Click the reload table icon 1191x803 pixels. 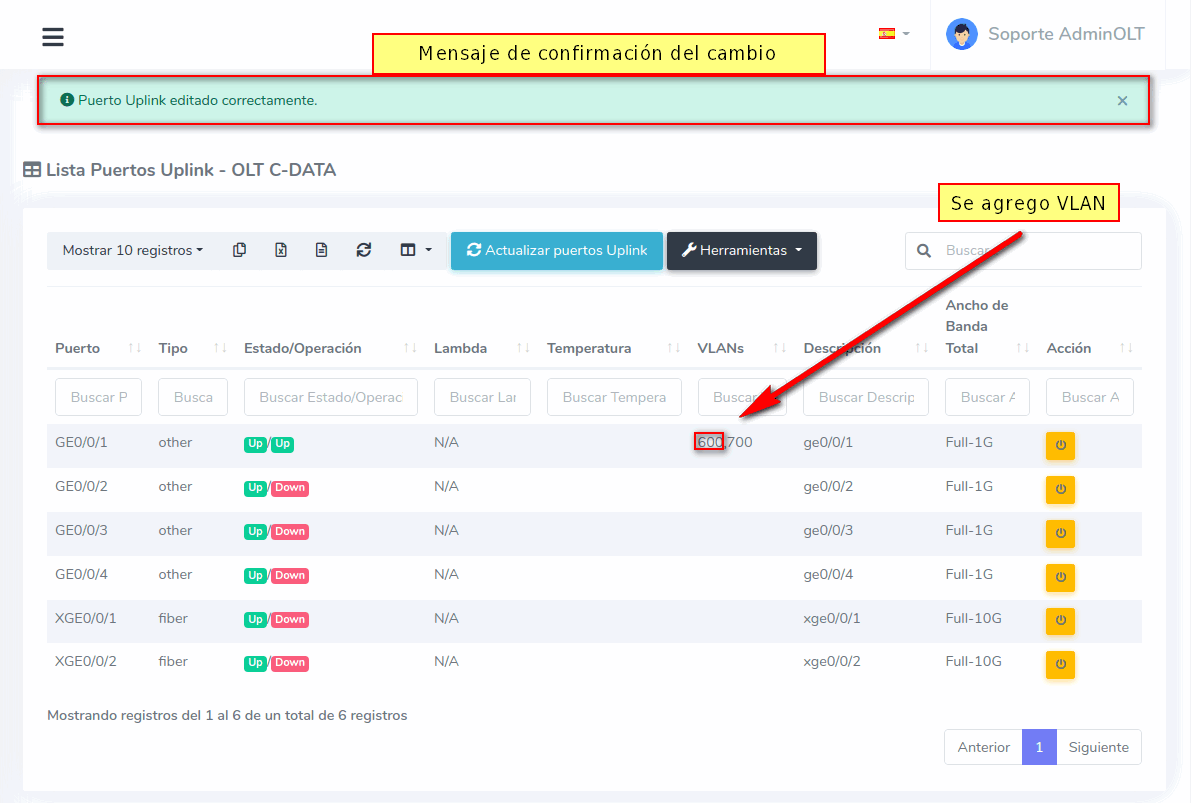click(x=364, y=250)
